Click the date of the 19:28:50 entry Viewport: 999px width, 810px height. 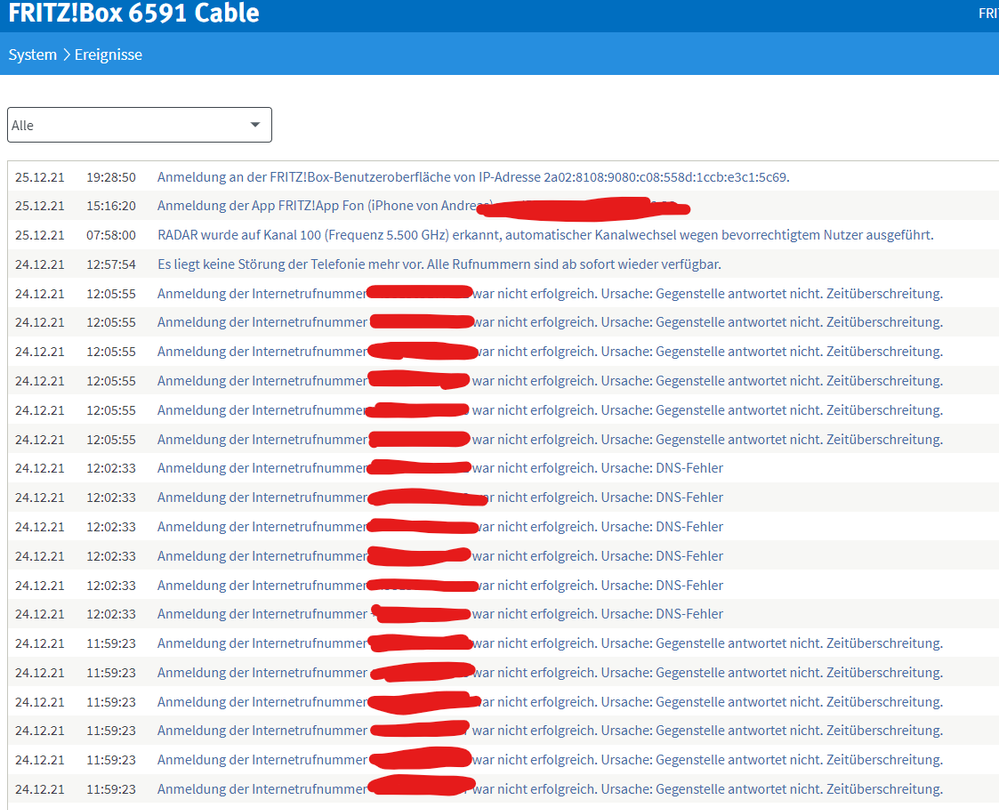pos(40,177)
